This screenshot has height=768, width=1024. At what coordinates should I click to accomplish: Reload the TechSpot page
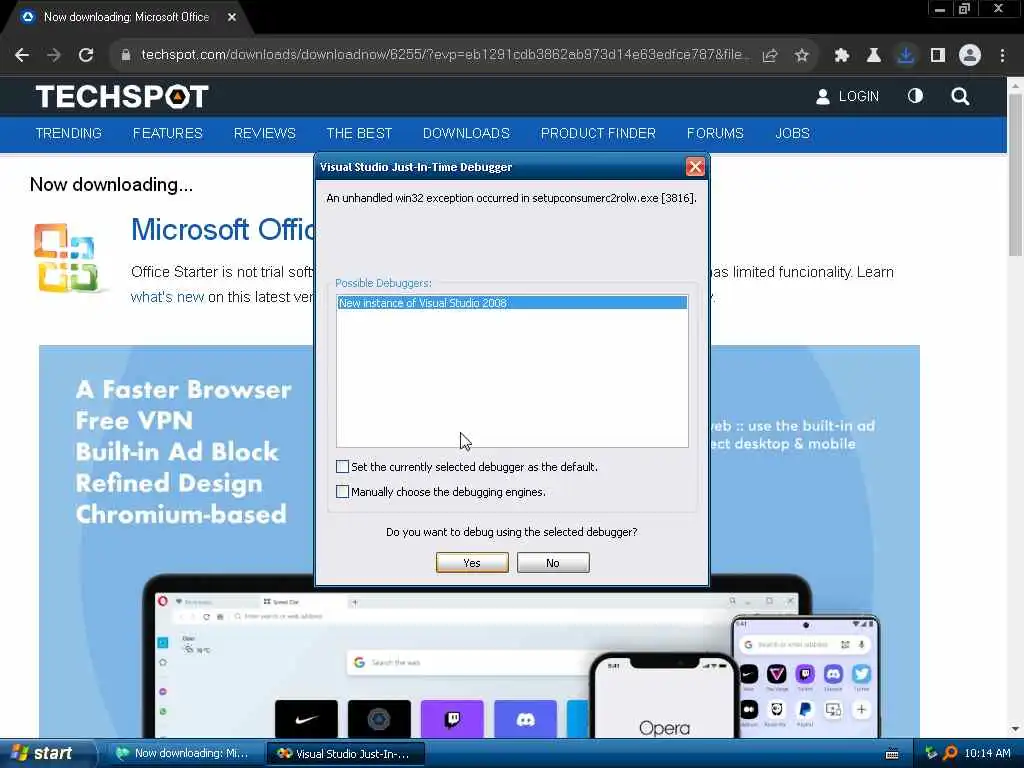pyautogui.click(x=86, y=56)
